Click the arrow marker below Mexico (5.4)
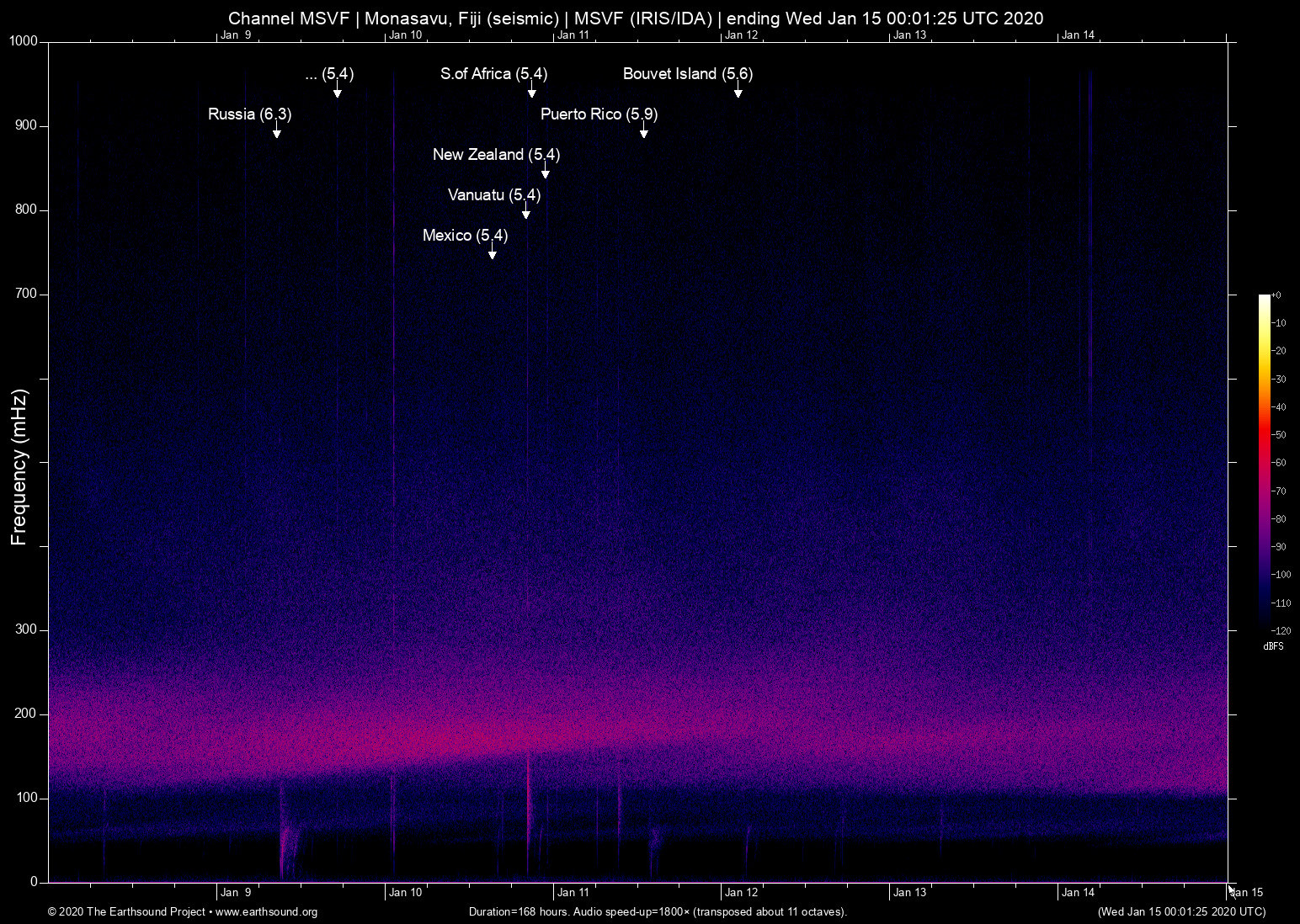Screen dimensions: 1300x924 coord(493,252)
